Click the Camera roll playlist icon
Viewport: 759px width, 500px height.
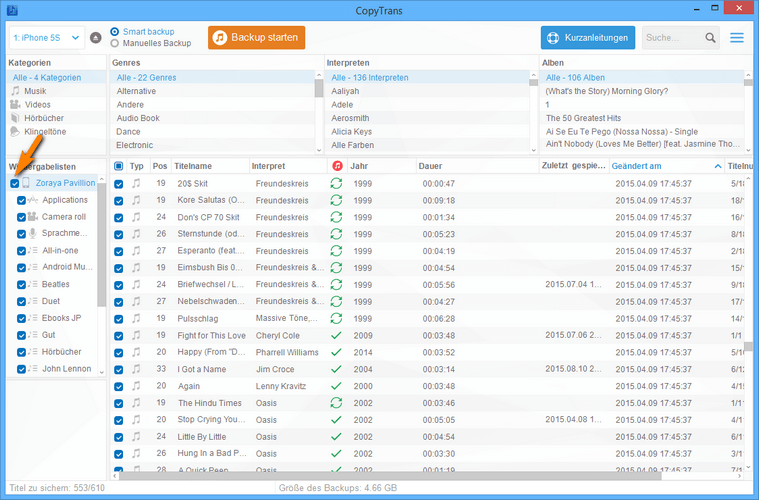point(33,216)
